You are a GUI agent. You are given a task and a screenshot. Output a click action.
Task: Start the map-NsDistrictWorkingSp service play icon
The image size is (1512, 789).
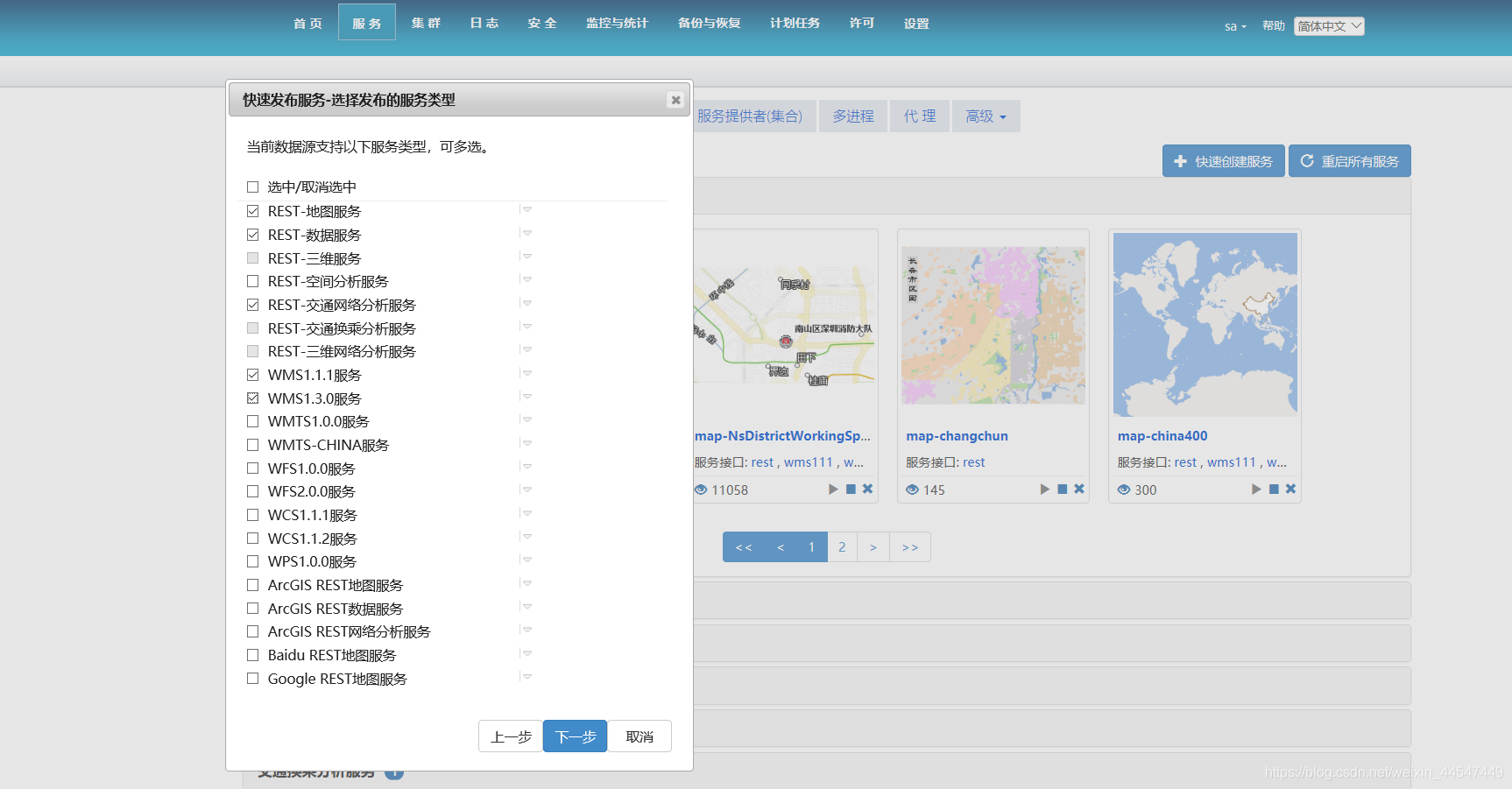point(833,490)
